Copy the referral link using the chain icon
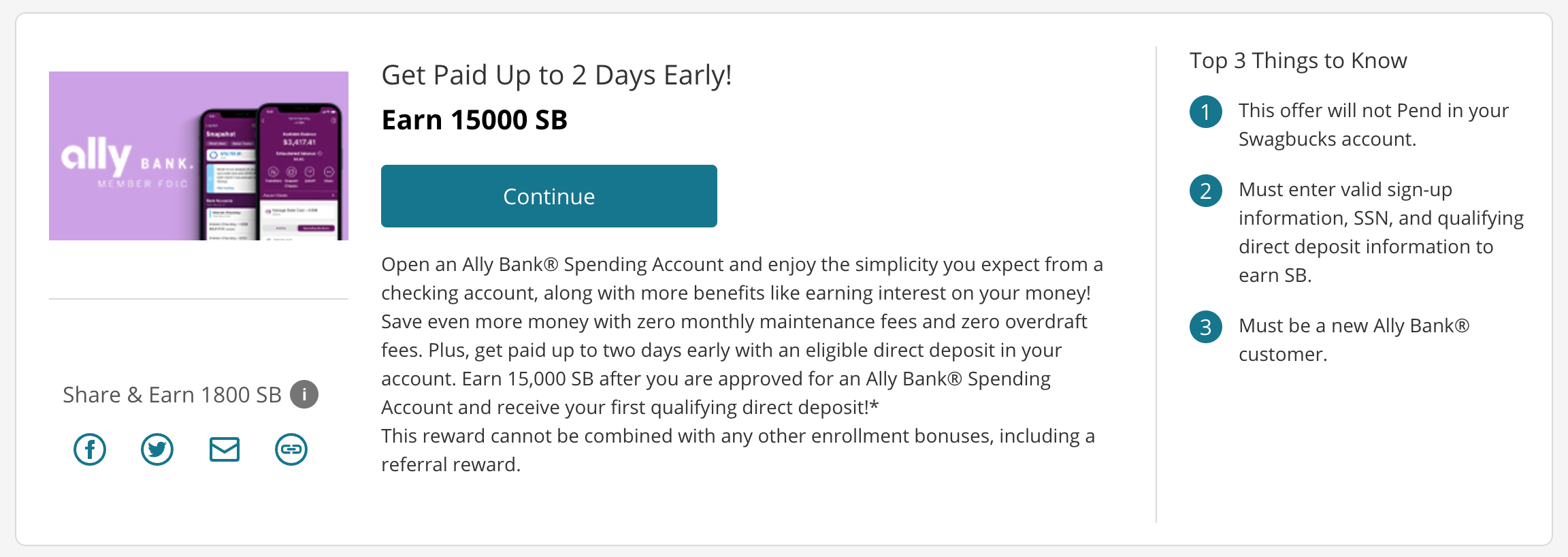1568x557 pixels. (x=291, y=449)
